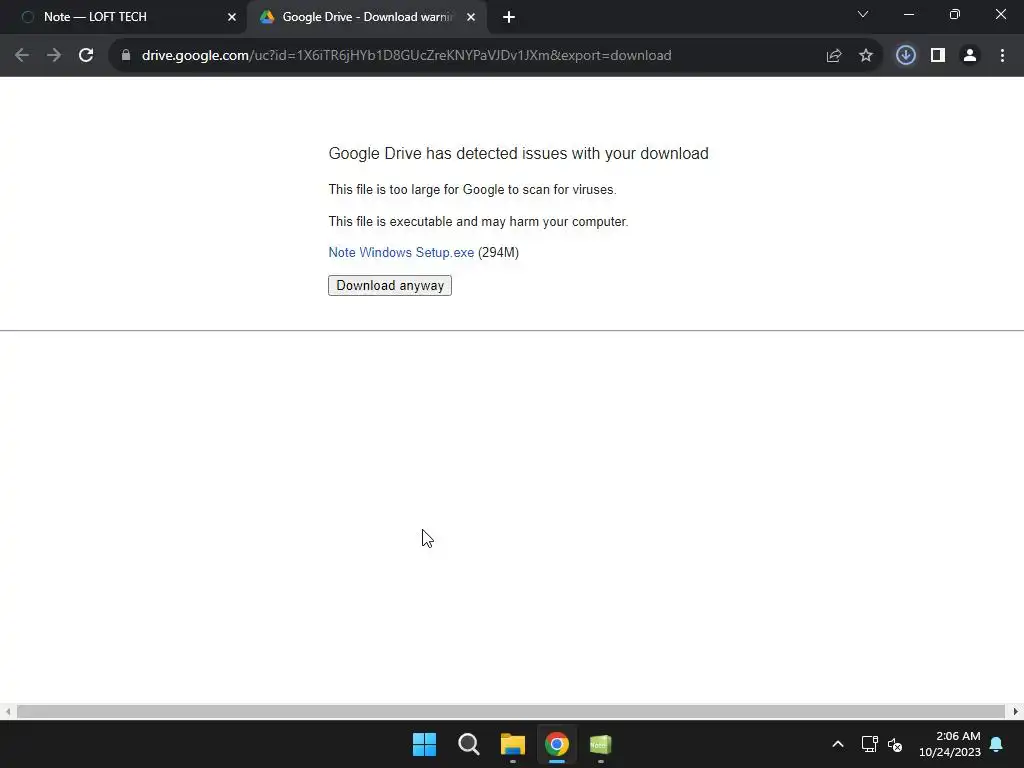
Task: Open File Explorer from taskbar
Action: [513, 744]
